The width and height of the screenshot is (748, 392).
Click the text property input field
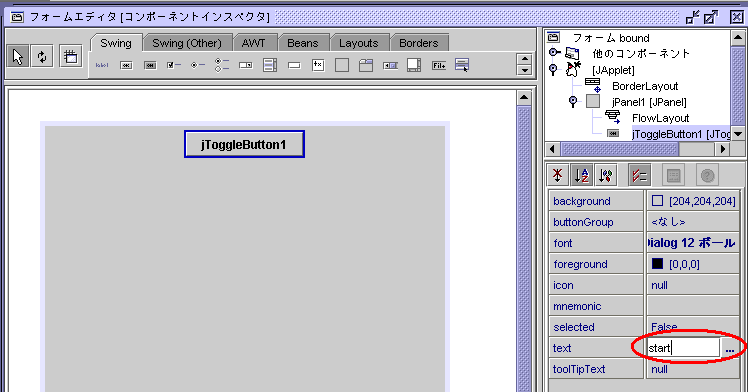pos(683,348)
